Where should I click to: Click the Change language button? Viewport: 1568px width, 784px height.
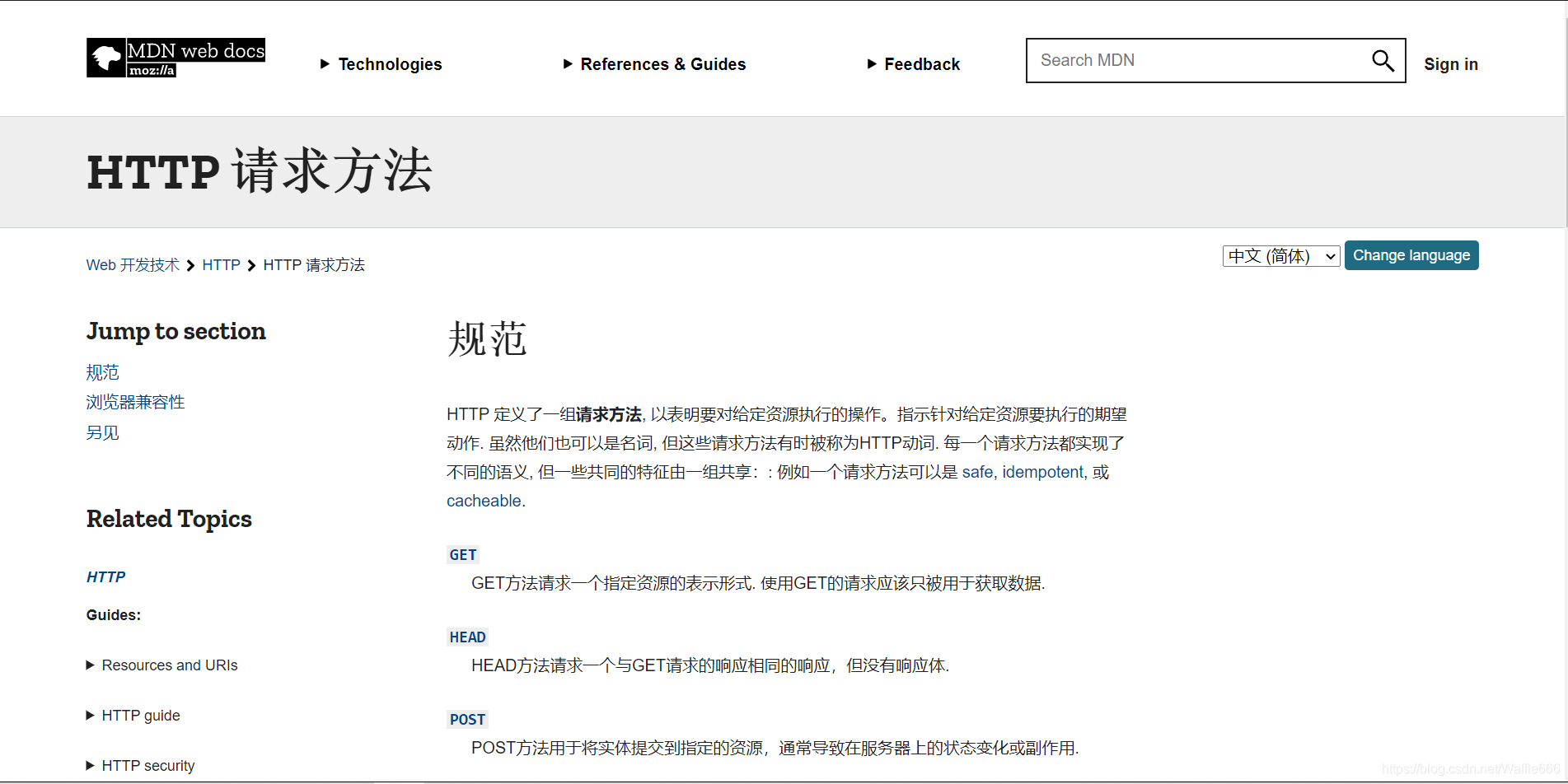click(1411, 255)
